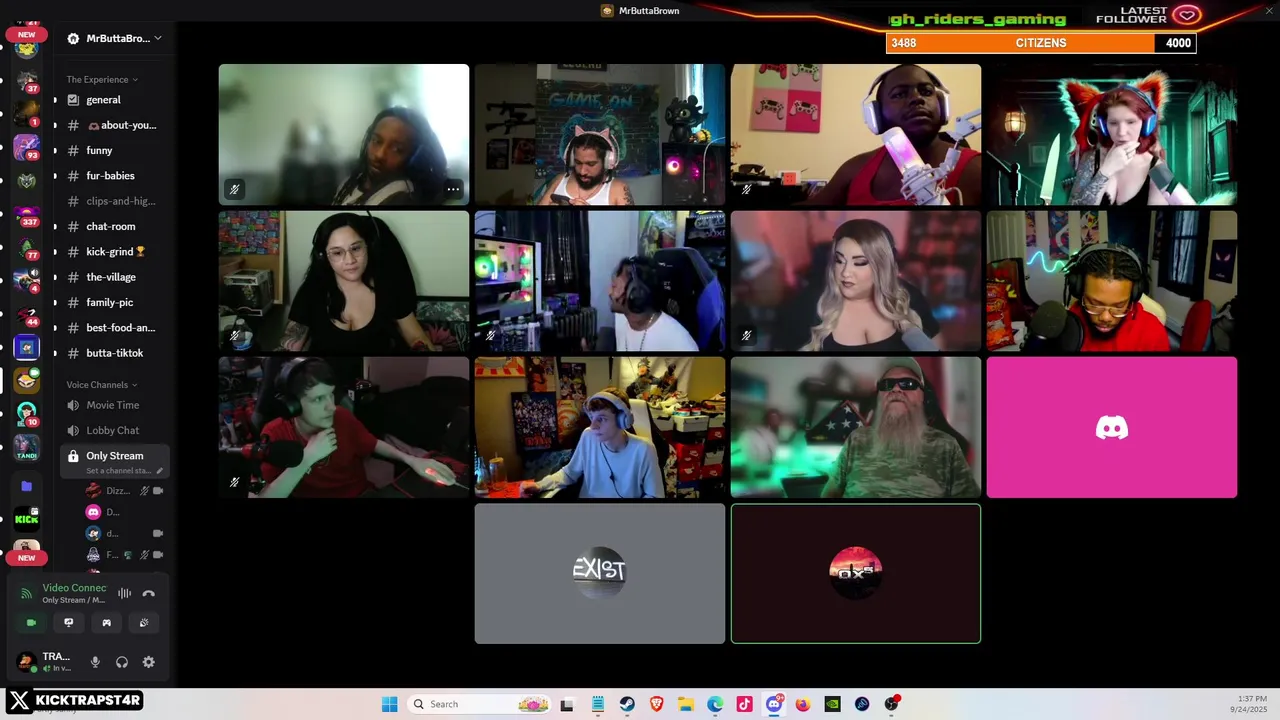Open the about-you channel
The height and width of the screenshot is (720, 1280).
pyautogui.click(x=114, y=125)
